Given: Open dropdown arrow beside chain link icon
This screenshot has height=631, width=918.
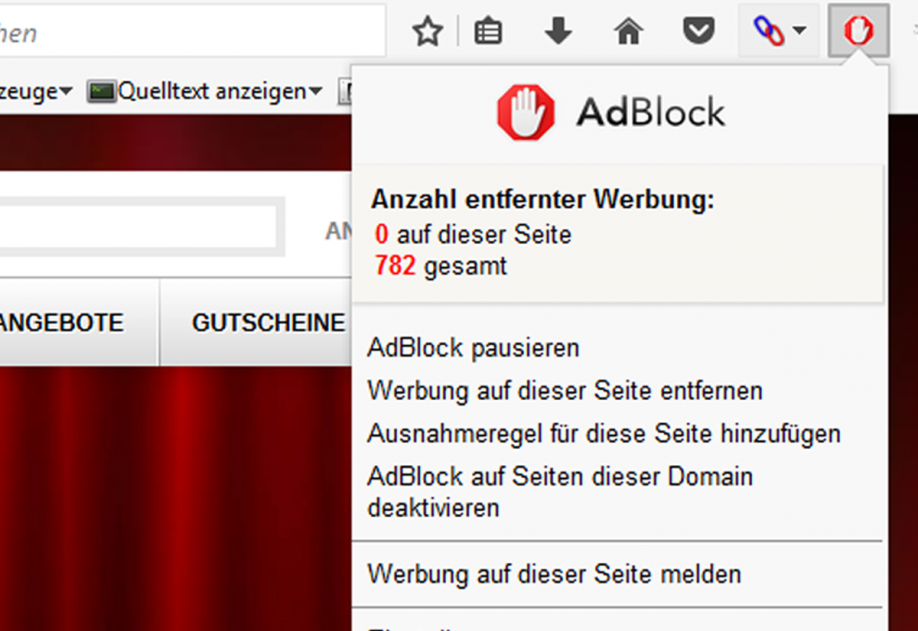Looking at the screenshot, I should pyautogui.click(x=799, y=32).
